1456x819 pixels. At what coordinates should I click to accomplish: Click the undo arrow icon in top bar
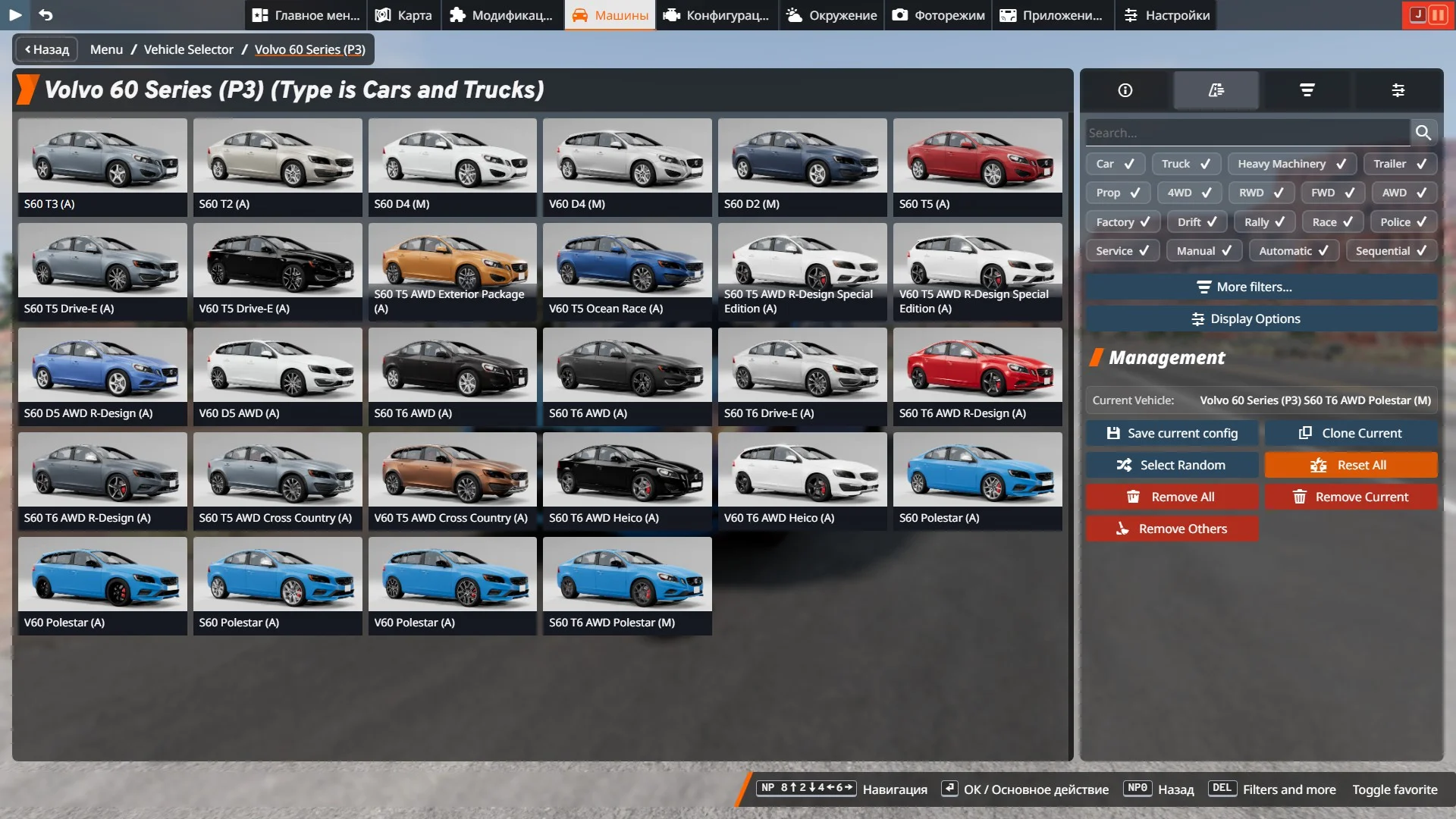click(x=45, y=14)
